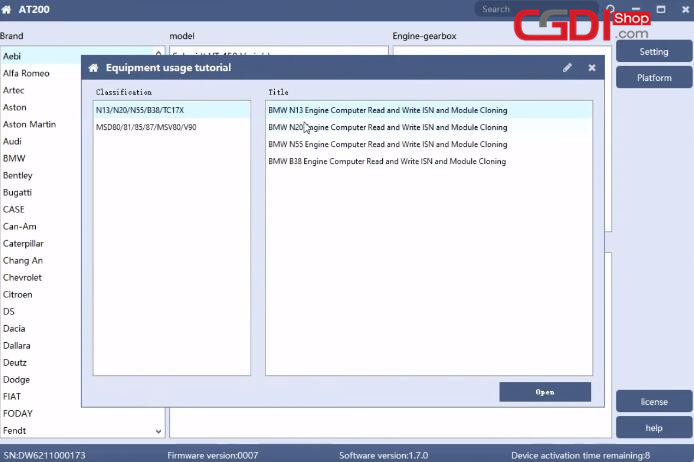The width and height of the screenshot is (694, 462).
Task: Click the Platform button
Action: pos(653,78)
